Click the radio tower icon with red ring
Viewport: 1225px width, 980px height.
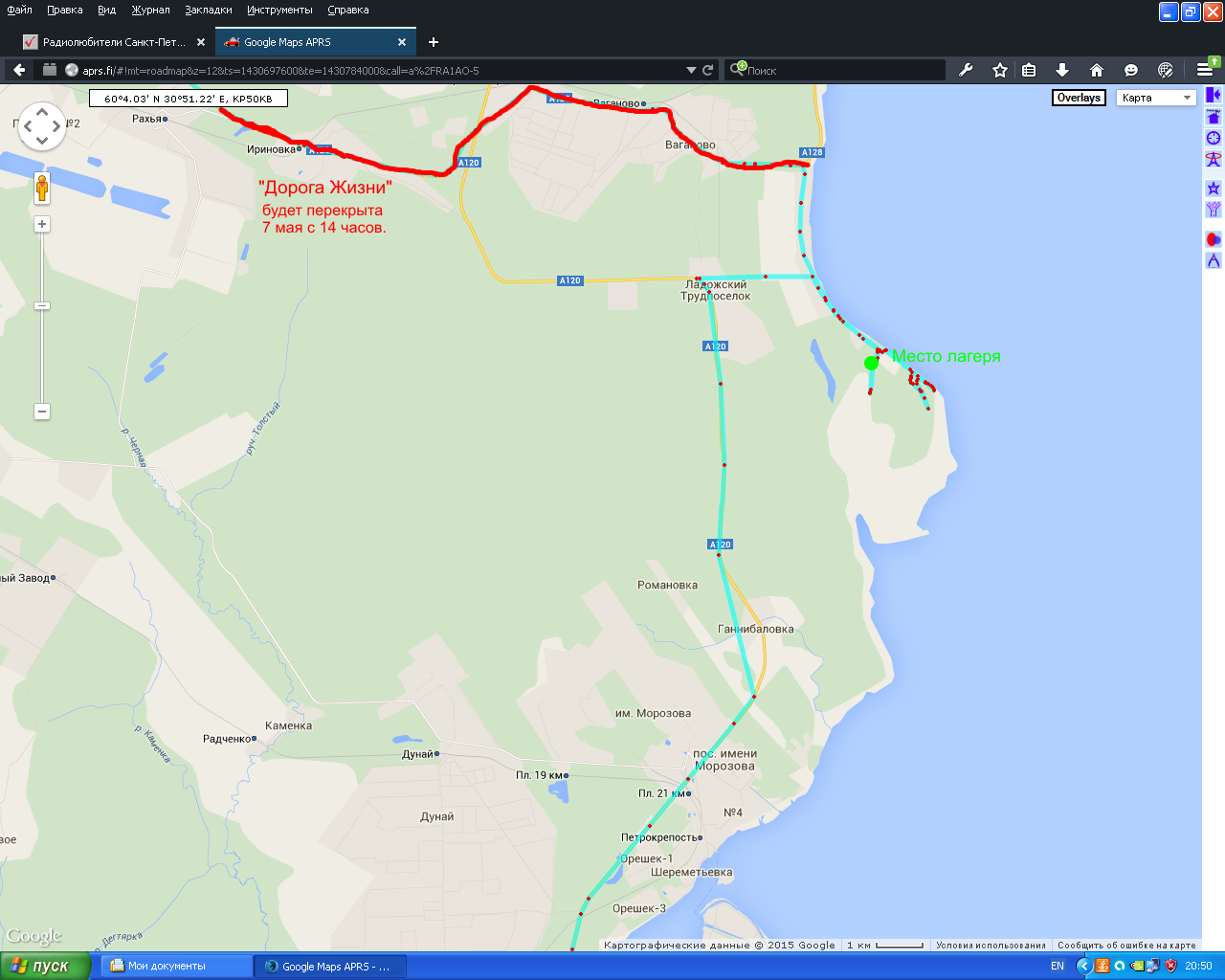coord(1214,160)
